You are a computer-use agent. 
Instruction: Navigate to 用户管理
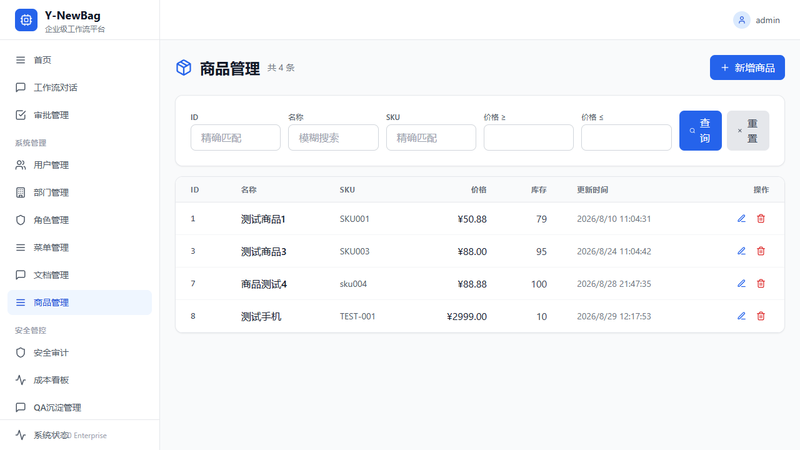(80, 165)
